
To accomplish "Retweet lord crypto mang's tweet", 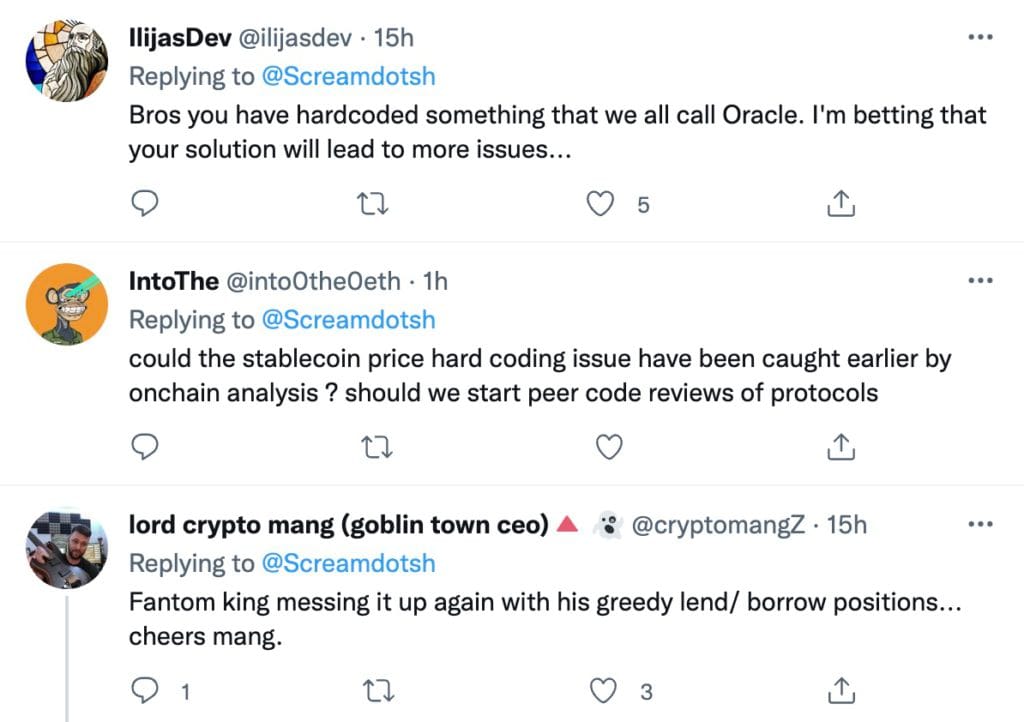I will pyautogui.click(x=374, y=690).
